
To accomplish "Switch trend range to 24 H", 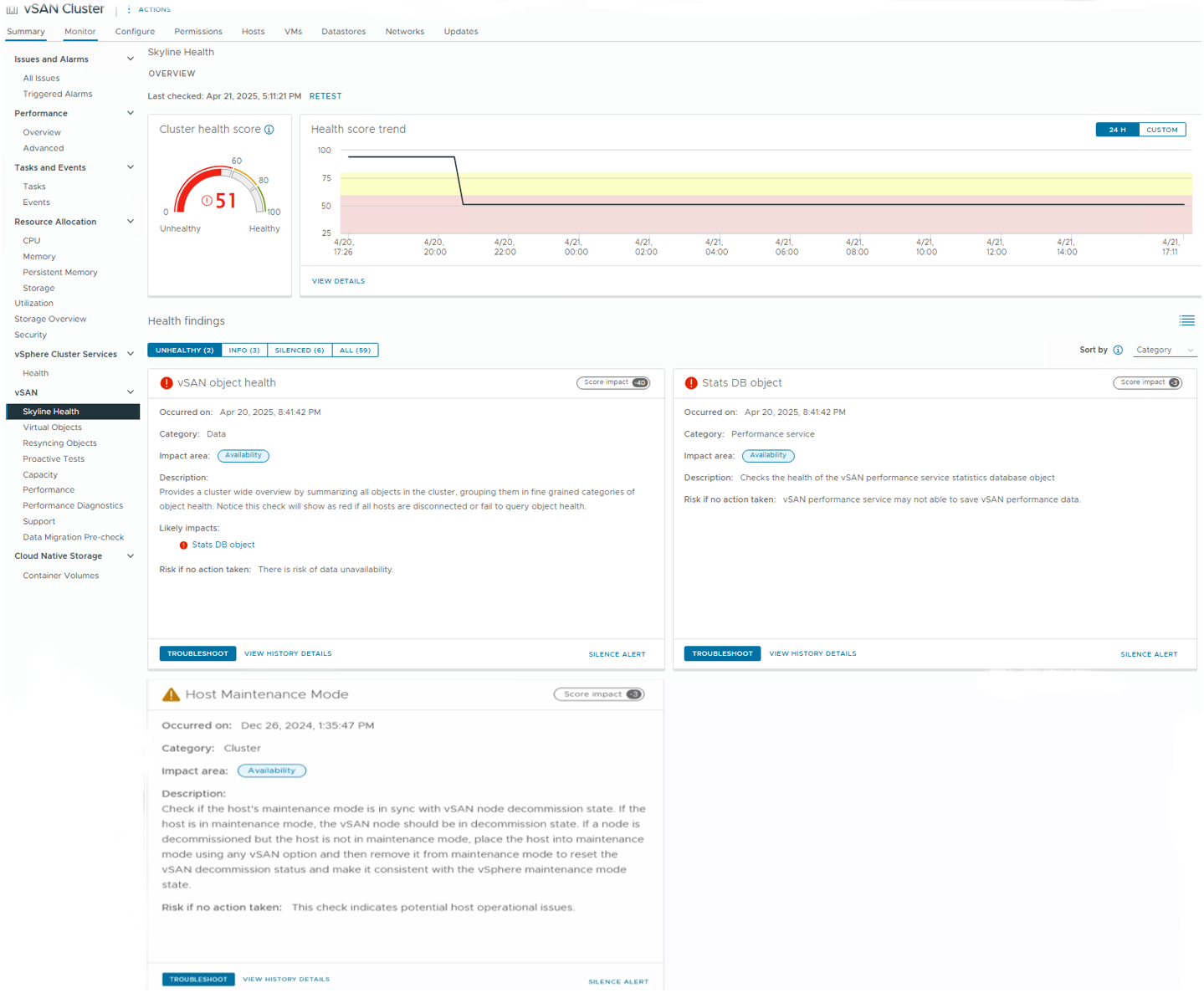I will (1117, 130).
